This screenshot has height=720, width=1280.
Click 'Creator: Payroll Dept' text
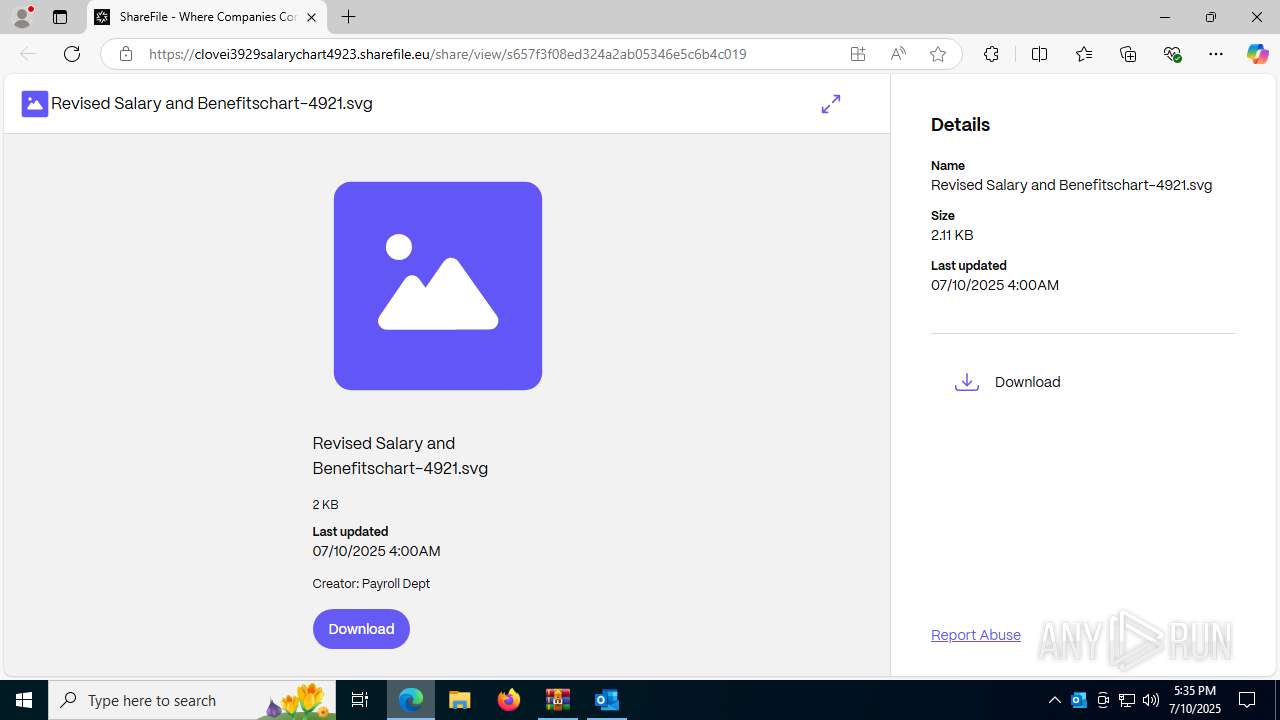tap(371, 584)
